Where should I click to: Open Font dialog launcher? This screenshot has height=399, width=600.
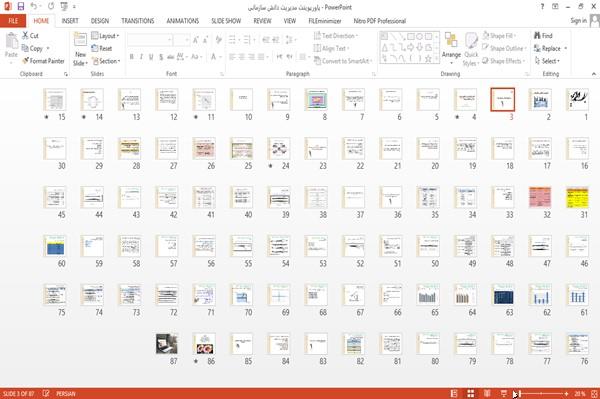click(222, 74)
